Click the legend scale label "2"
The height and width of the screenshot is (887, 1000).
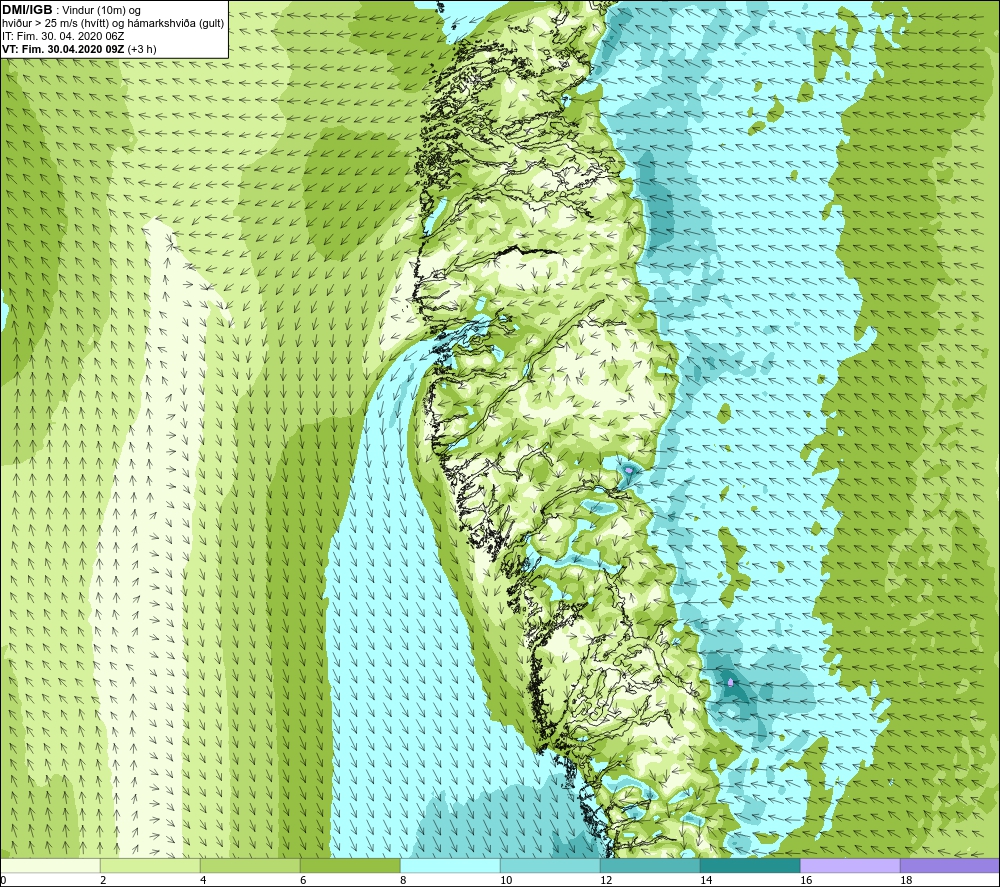click(103, 881)
